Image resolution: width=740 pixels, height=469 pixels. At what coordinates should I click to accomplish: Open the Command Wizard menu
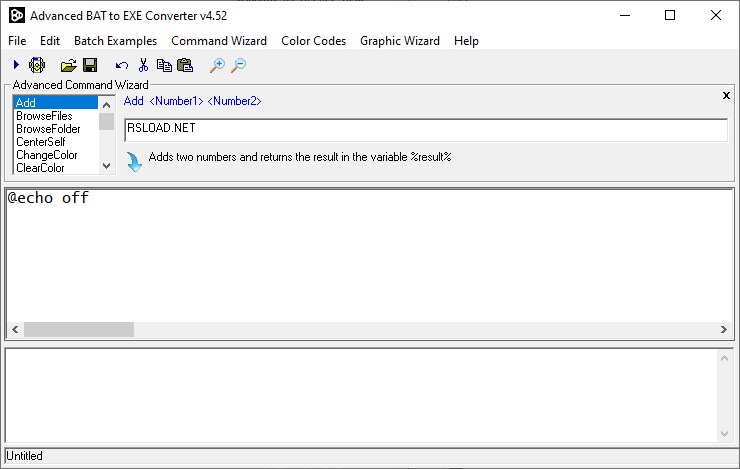tap(219, 41)
